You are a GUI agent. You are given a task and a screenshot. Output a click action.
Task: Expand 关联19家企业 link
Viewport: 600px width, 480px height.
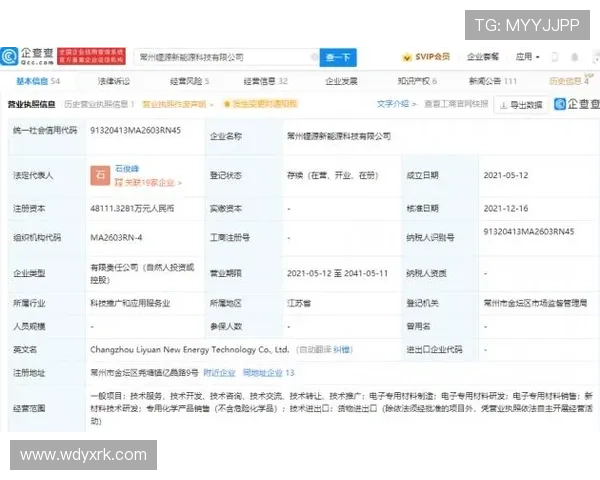(x=148, y=183)
